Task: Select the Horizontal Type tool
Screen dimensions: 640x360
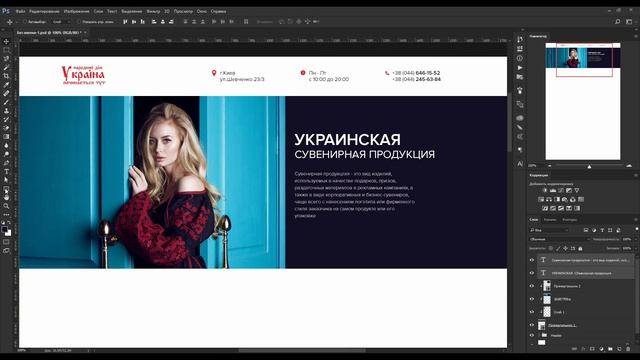Action: tap(6, 171)
